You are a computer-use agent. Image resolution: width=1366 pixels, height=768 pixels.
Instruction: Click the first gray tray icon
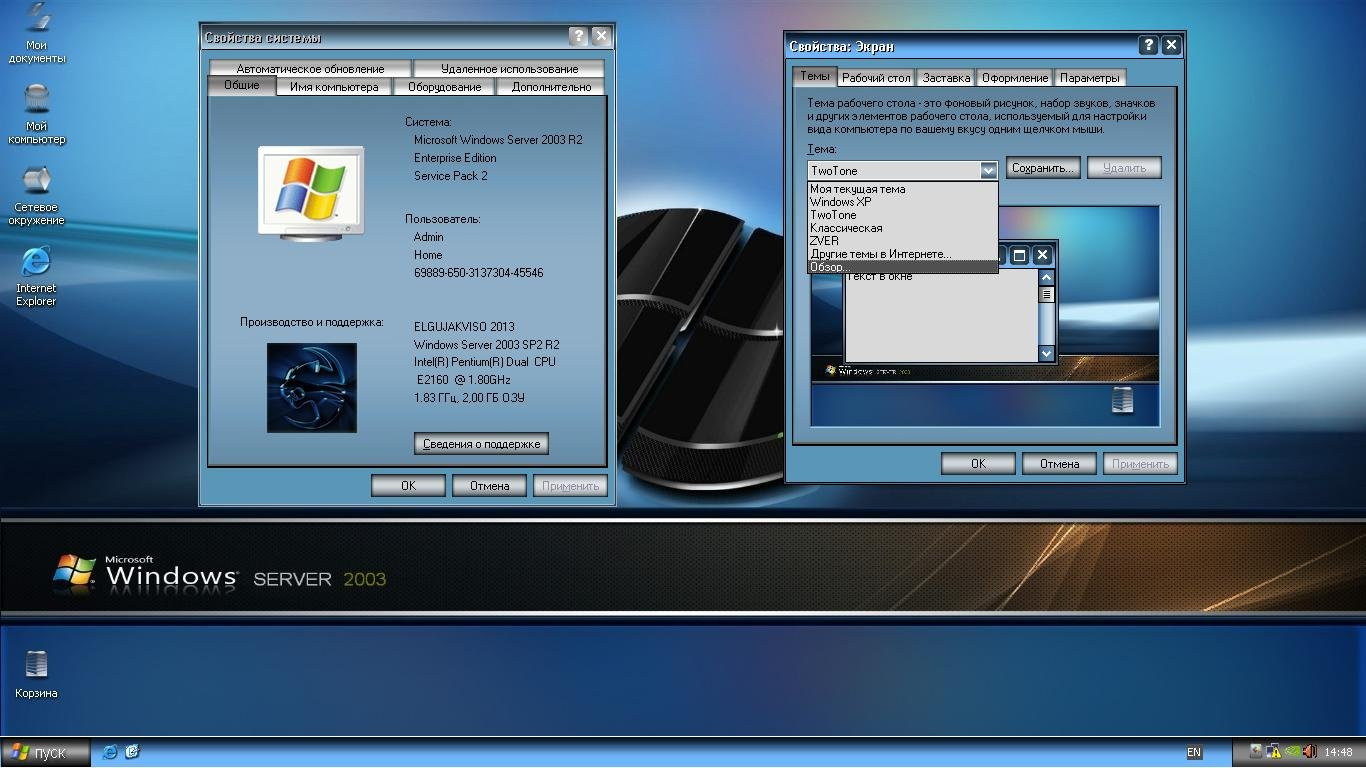point(1256,752)
